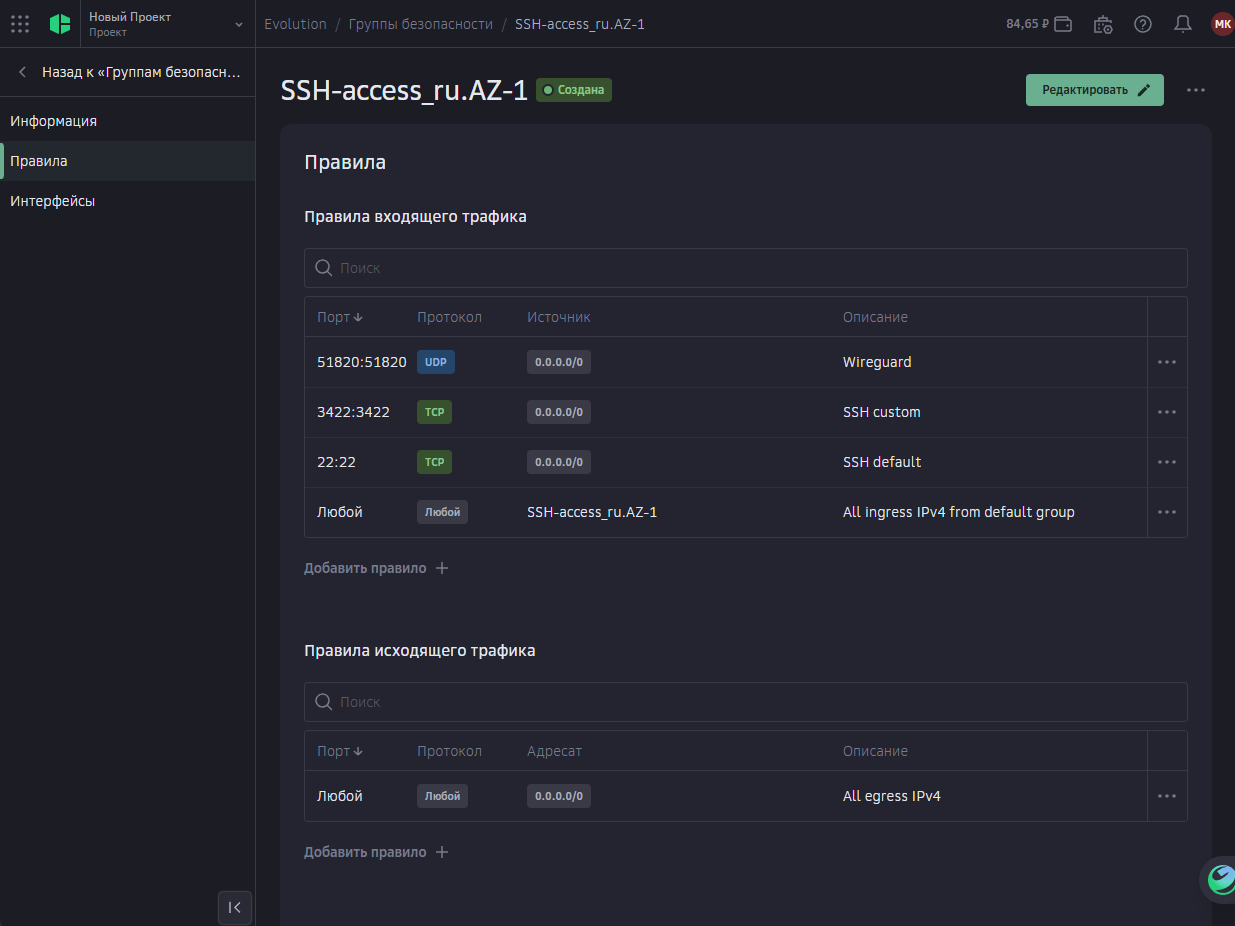Click the pencil icon on Редактировать button
Screen dimensions: 1235x926
click(1144, 90)
